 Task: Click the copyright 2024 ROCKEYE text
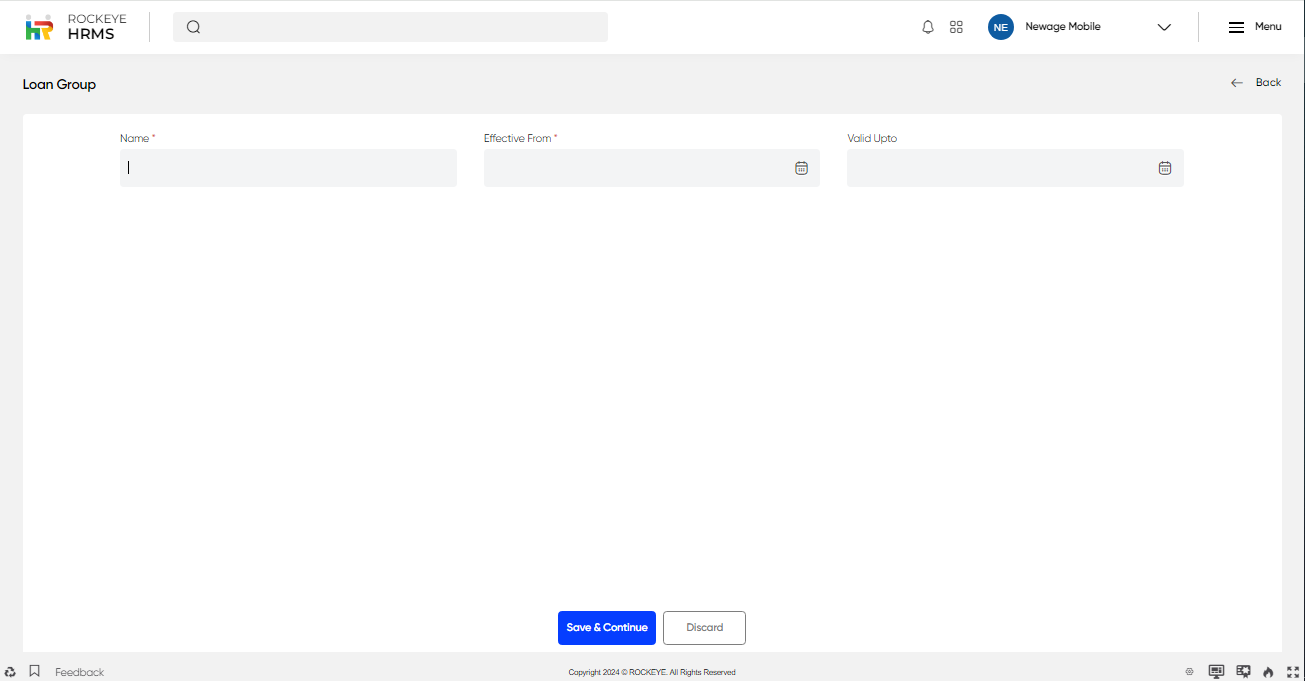[652, 672]
